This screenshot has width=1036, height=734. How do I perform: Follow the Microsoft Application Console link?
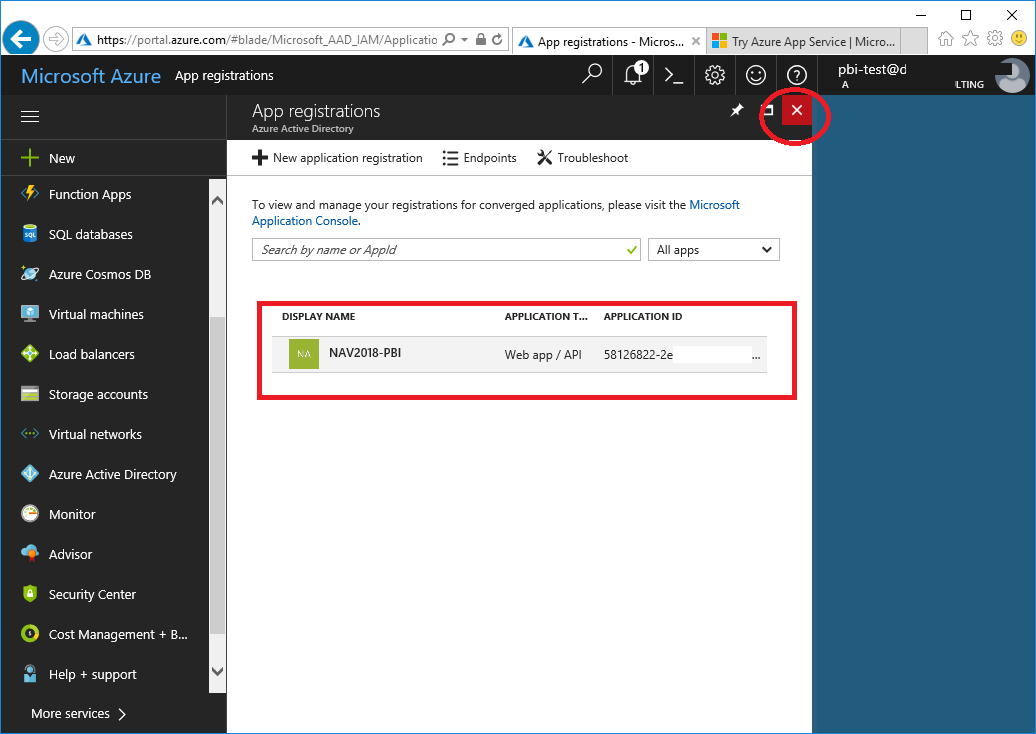(x=496, y=213)
